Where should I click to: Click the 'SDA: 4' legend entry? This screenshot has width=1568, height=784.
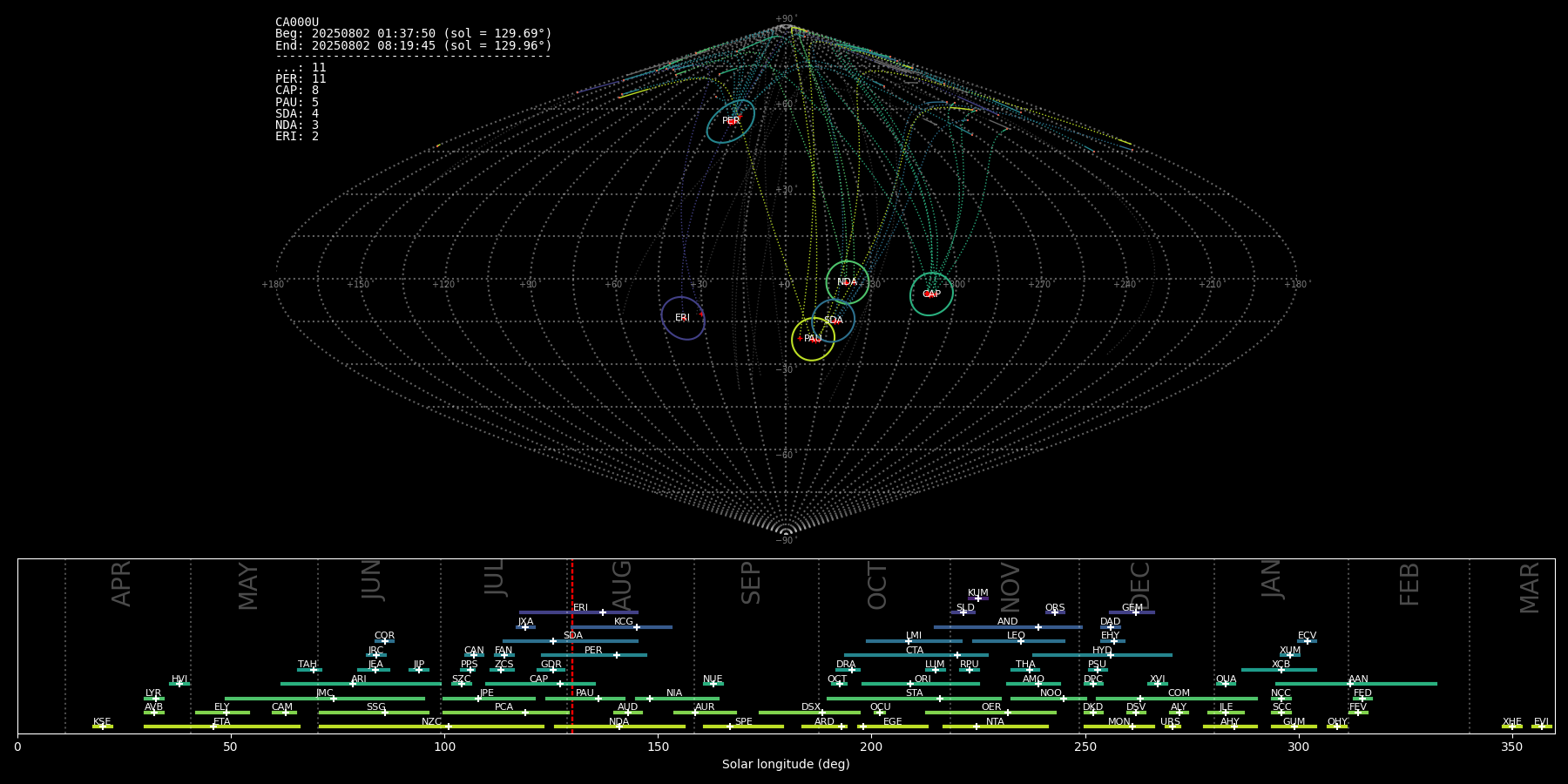[297, 114]
